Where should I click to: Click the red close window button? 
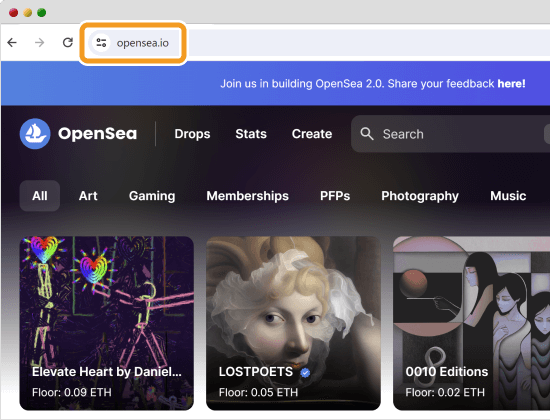(13, 13)
